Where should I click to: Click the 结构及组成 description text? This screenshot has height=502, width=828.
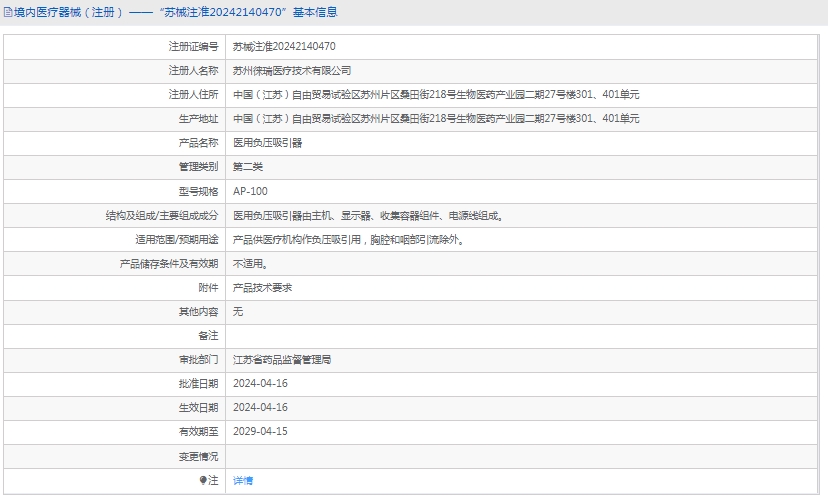[x=367, y=215]
